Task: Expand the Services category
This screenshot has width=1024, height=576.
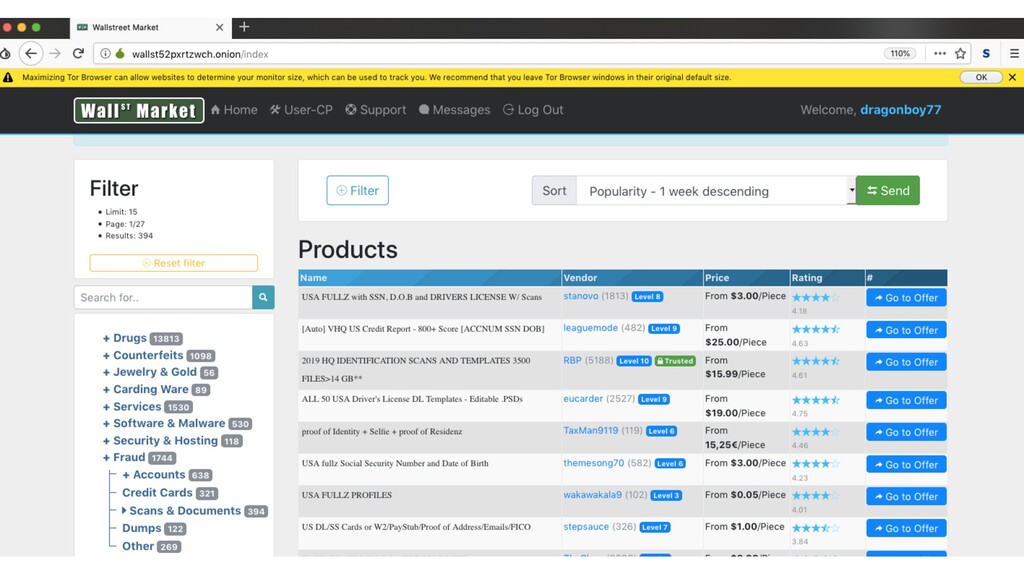Action: [x=131, y=406]
